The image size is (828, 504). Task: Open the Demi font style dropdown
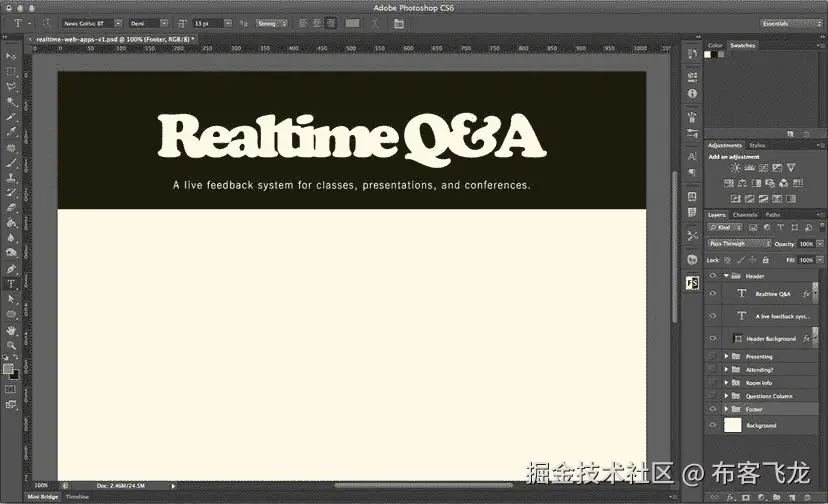point(164,23)
